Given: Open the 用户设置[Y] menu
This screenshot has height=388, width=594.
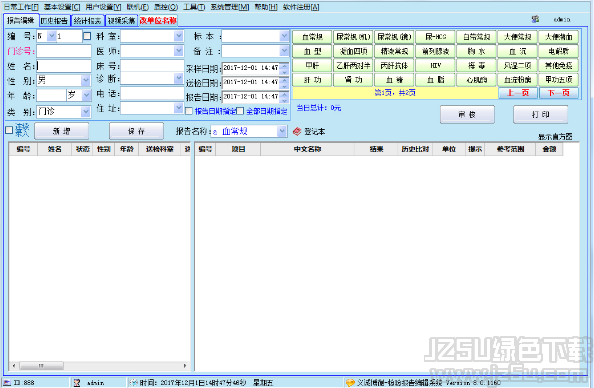Looking at the screenshot, I should [x=103, y=7].
